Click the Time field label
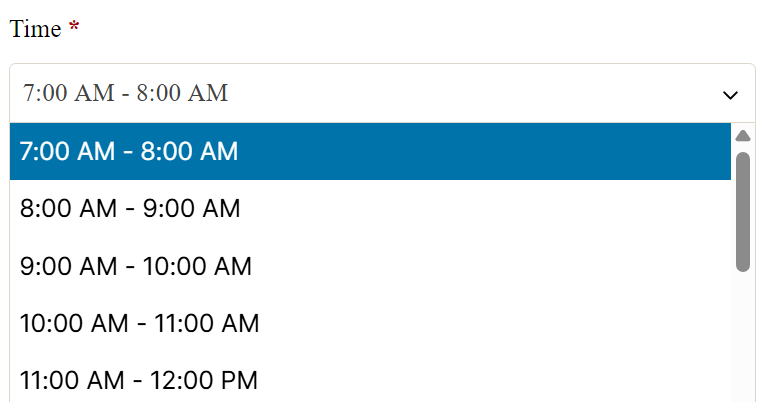765x402 pixels. pyautogui.click(x=35, y=30)
